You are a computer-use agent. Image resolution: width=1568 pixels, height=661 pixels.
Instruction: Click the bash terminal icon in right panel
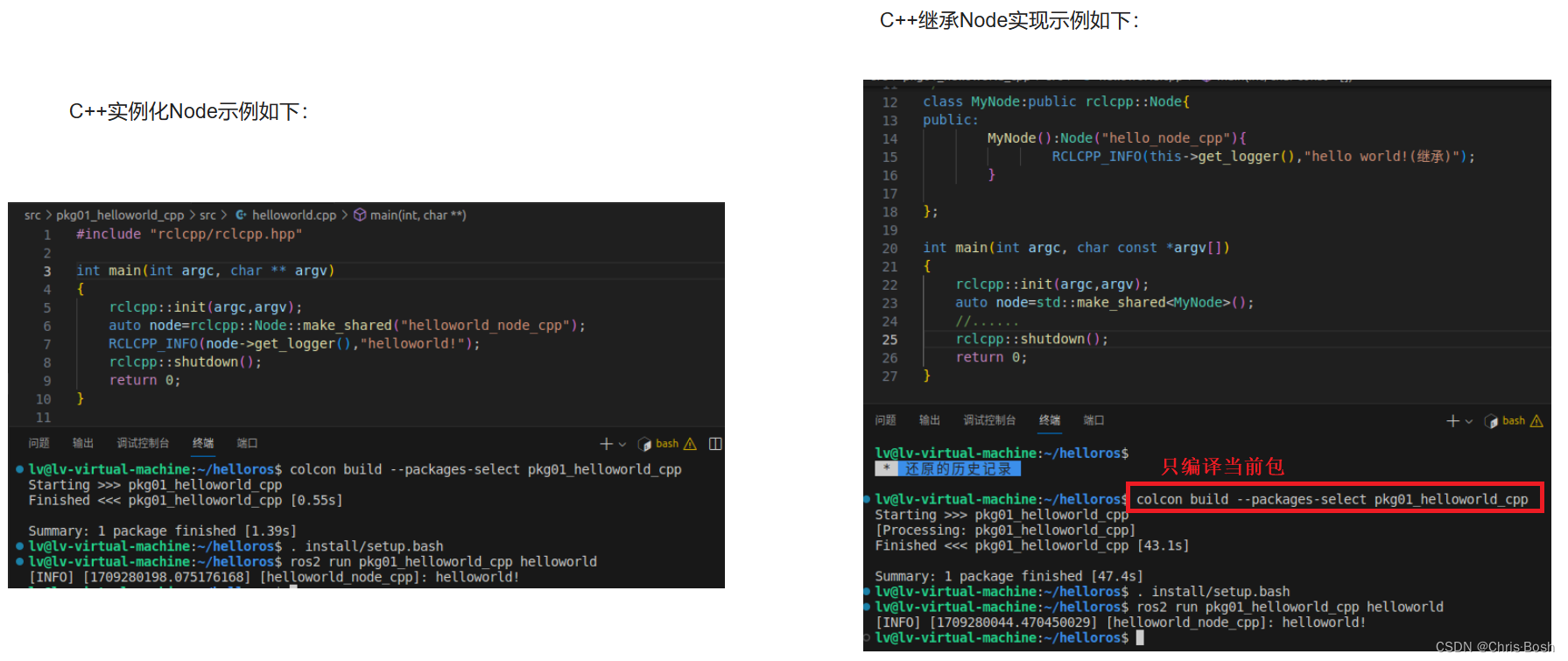pyautogui.click(x=1492, y=422)
